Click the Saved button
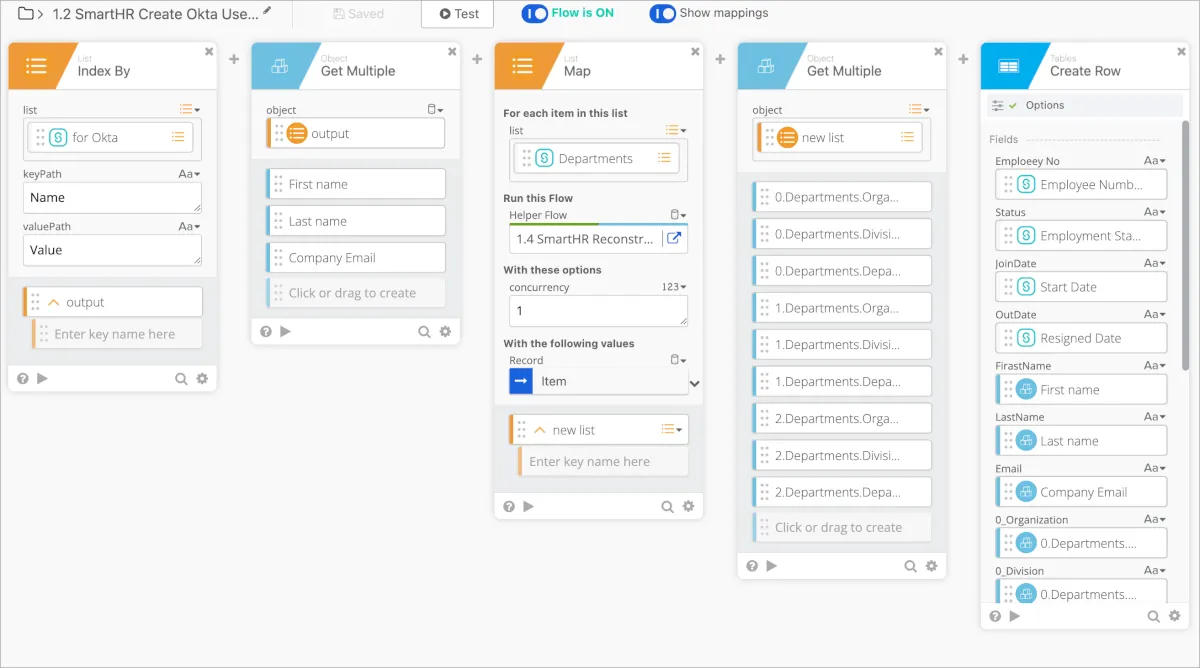1200x668 pixels. pyautogui.click(x=358, y=14)
